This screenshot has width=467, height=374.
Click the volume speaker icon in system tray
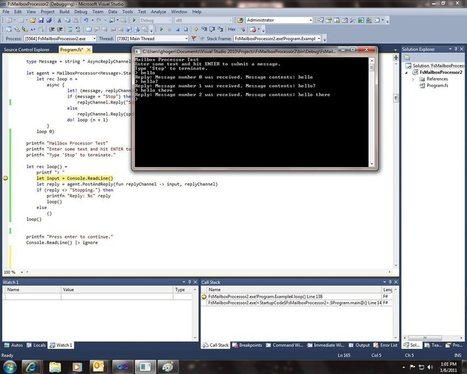[x=430, y=367]
